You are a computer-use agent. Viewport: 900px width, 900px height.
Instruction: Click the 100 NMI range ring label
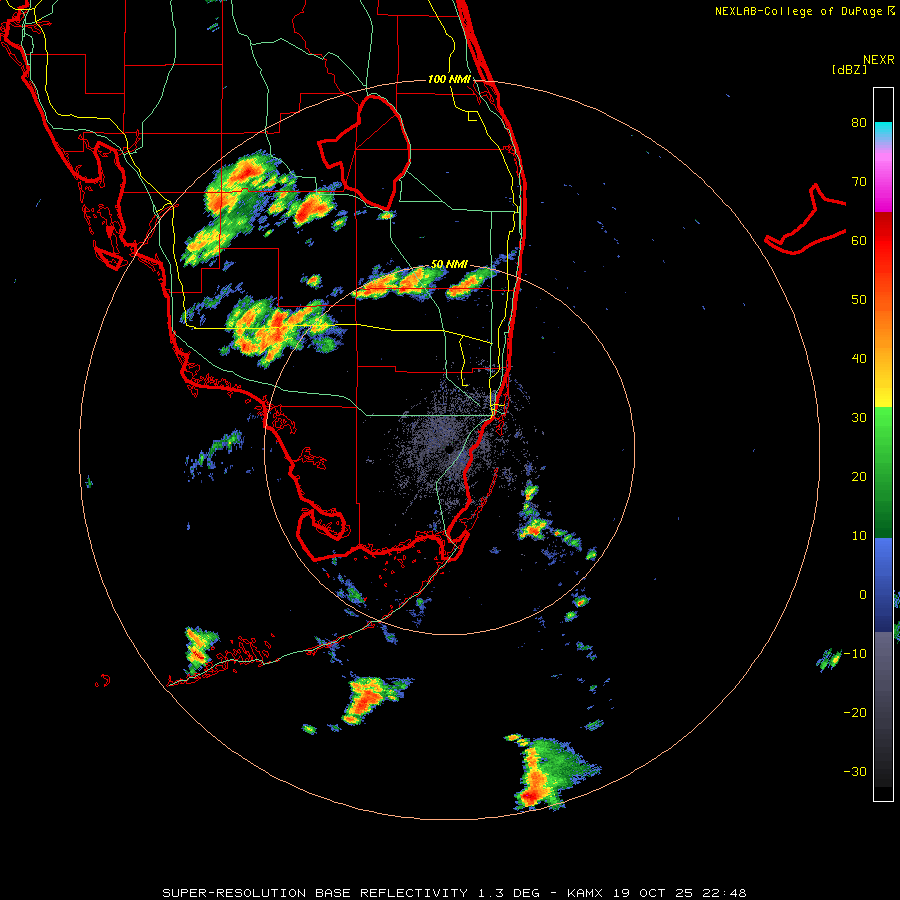449,79
